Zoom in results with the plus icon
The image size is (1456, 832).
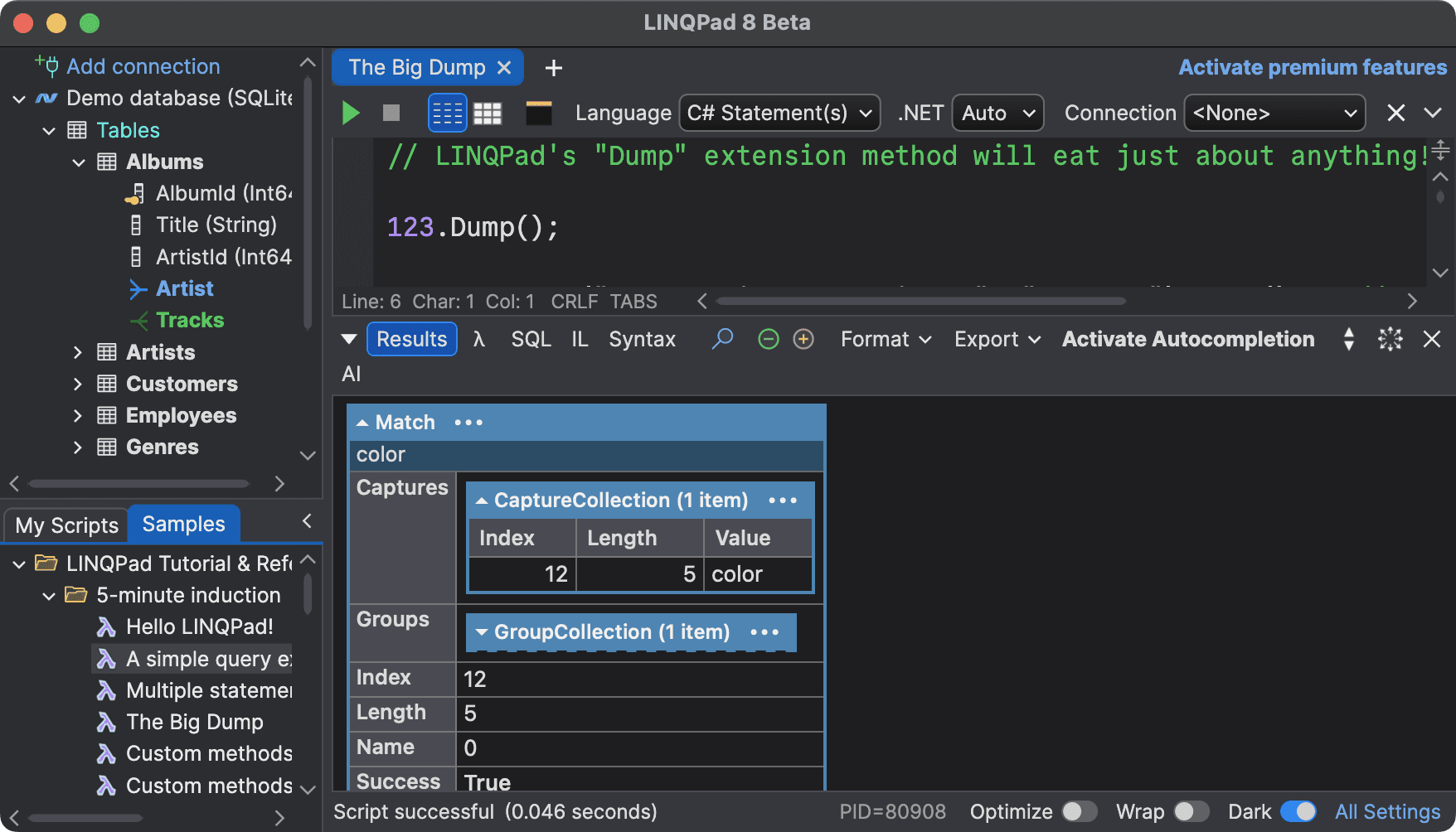coord(802,339)
